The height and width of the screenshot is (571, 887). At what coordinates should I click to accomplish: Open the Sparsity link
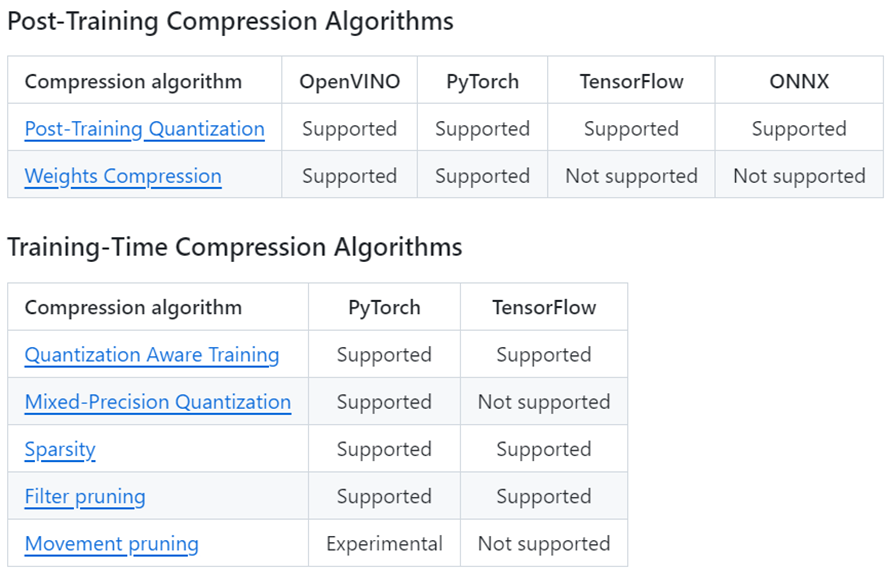pyautogui.click(x=60, y=449)
